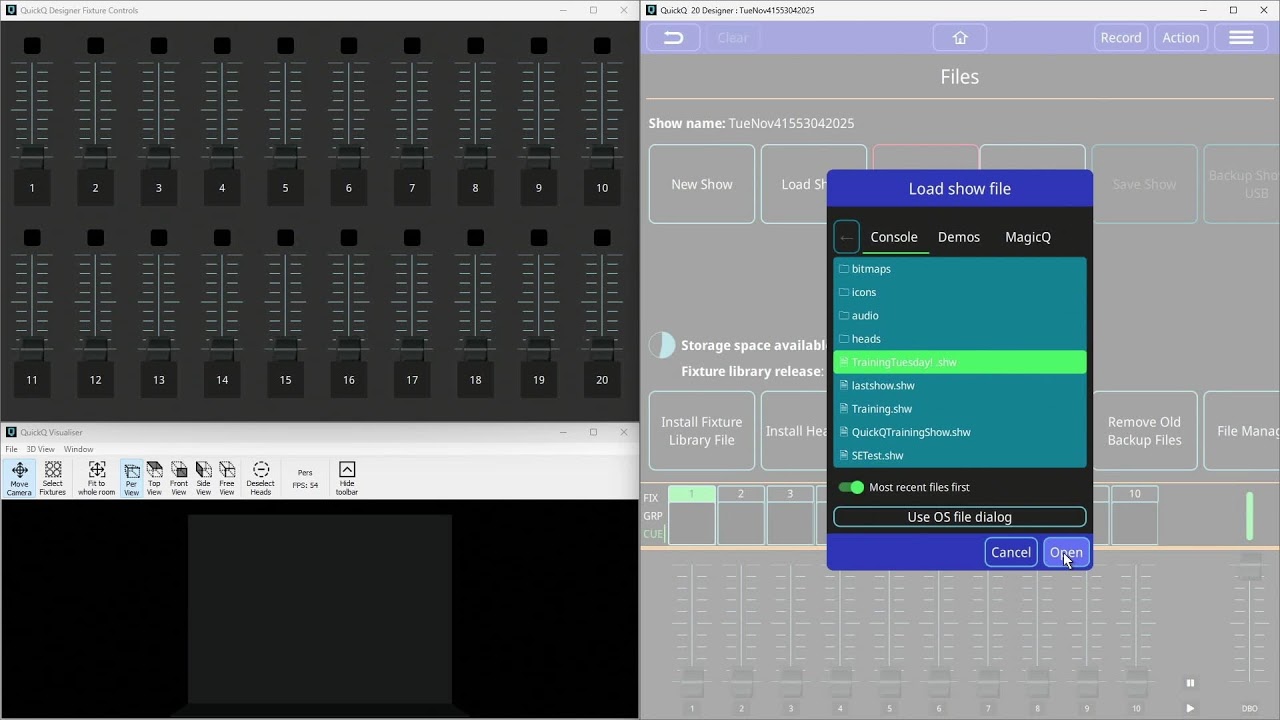Click the Save Show button
This screenshot has width=1280, height=720.
click(1144, 184)
